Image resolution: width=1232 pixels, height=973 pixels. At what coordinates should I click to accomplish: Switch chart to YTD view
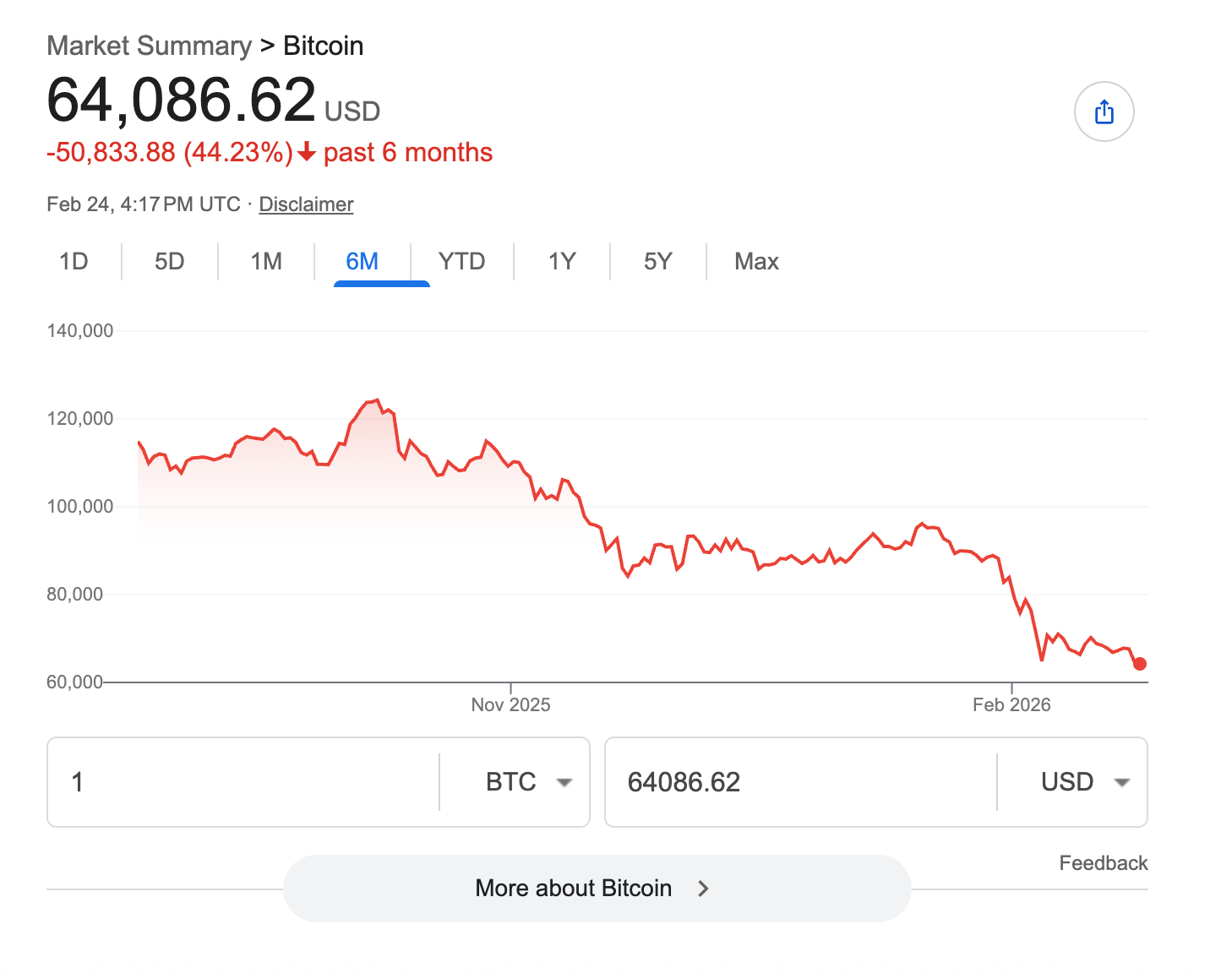(x=461, y=262)
